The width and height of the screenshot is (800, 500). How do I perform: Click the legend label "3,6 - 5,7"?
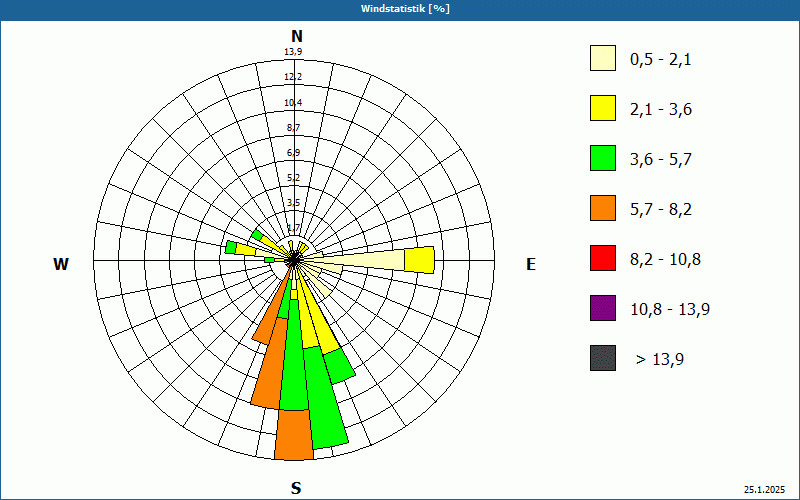[x=661, y=160]
